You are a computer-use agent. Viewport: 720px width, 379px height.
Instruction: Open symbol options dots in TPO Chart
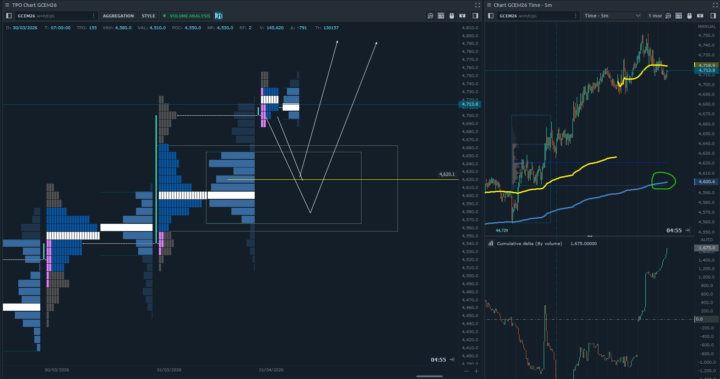[x=94, y=16]
